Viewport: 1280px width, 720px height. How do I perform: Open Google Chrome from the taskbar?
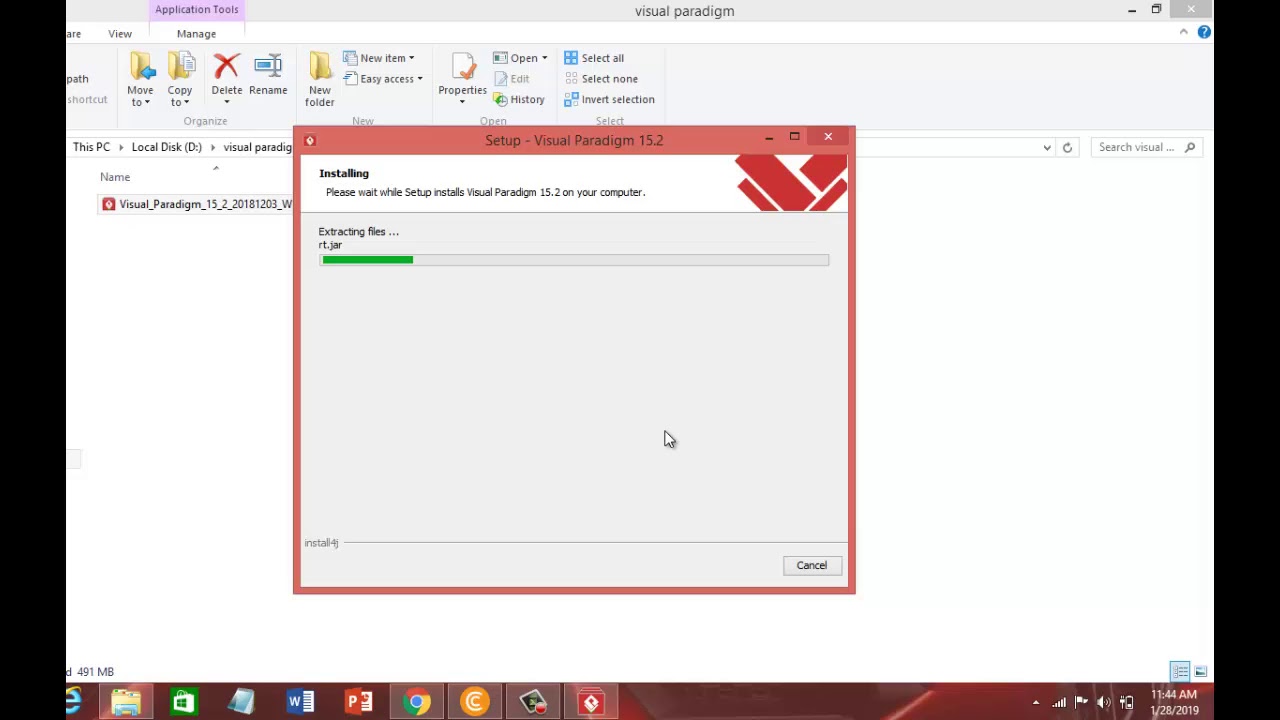point(417,702)
